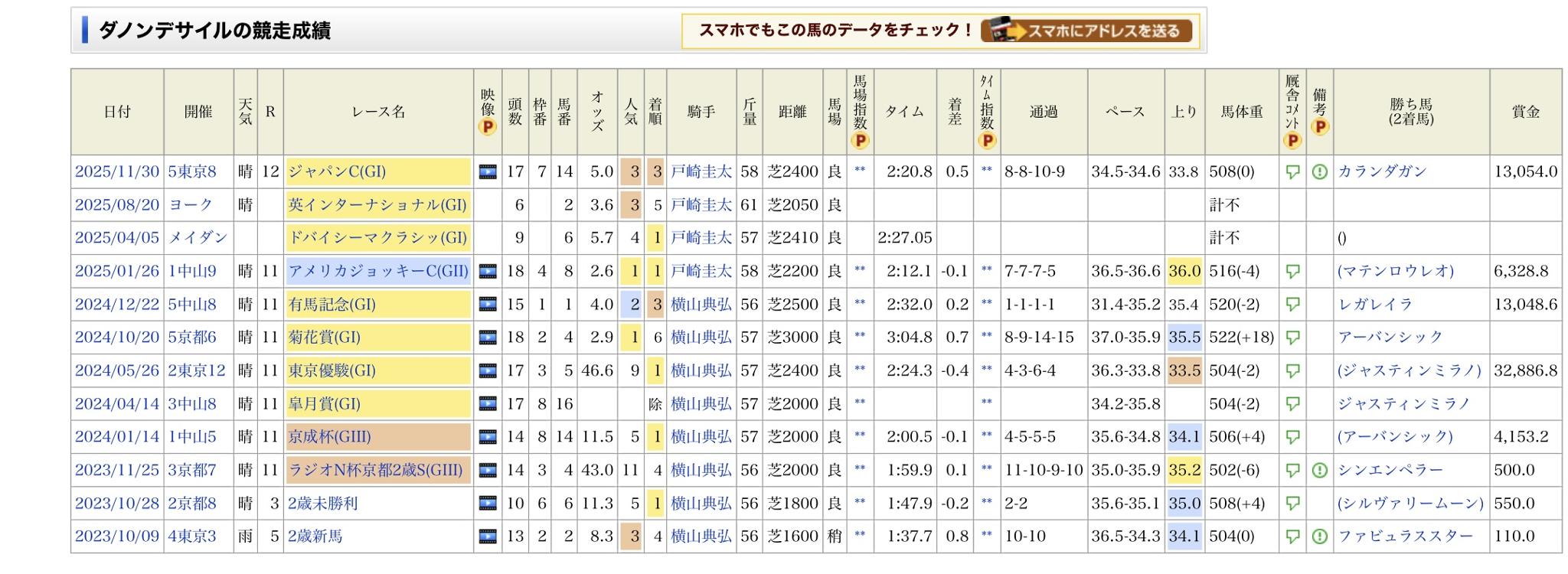The image size is (1568, 574).
Task: Open the アメリカジョッキーC(GII) race link
Action: 377,271
